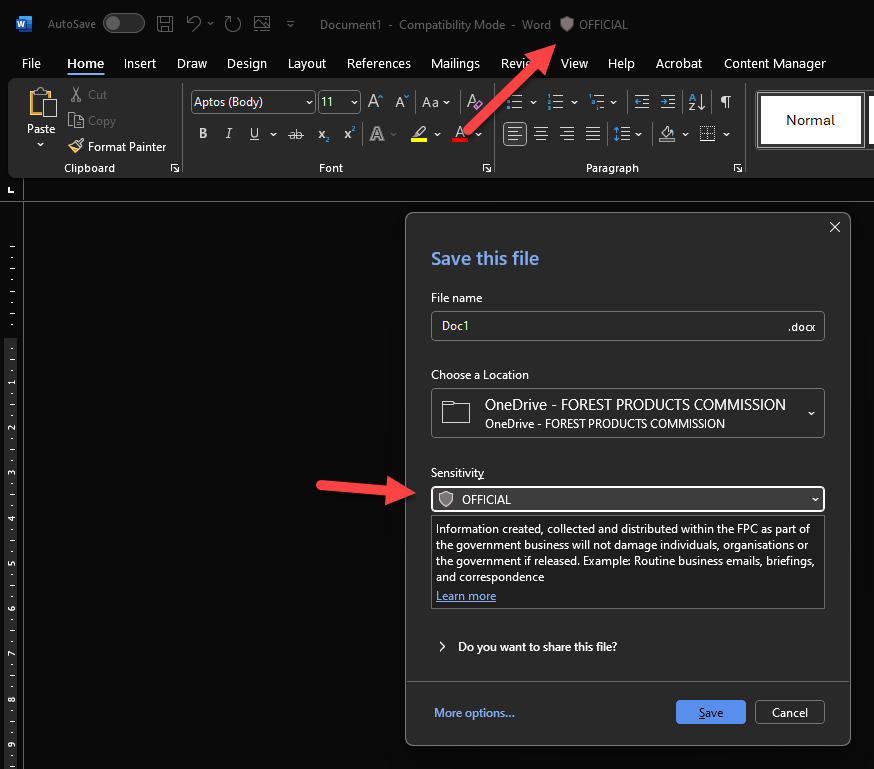Screen dimensions: 874x769
Task: Select the Normal style thumbnail
Action: pyautogui.click(x=810, y=120)
